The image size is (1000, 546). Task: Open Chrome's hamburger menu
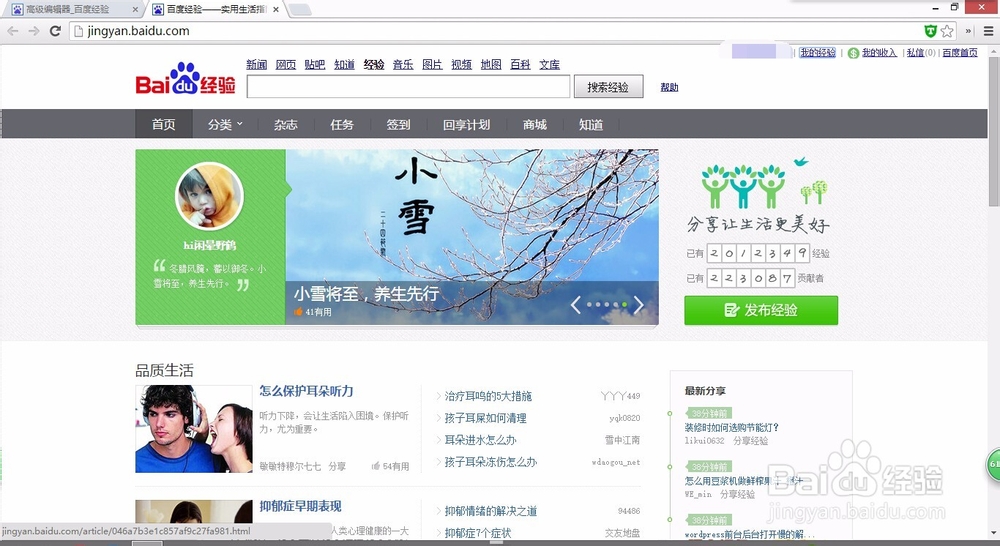pos(989,31)
